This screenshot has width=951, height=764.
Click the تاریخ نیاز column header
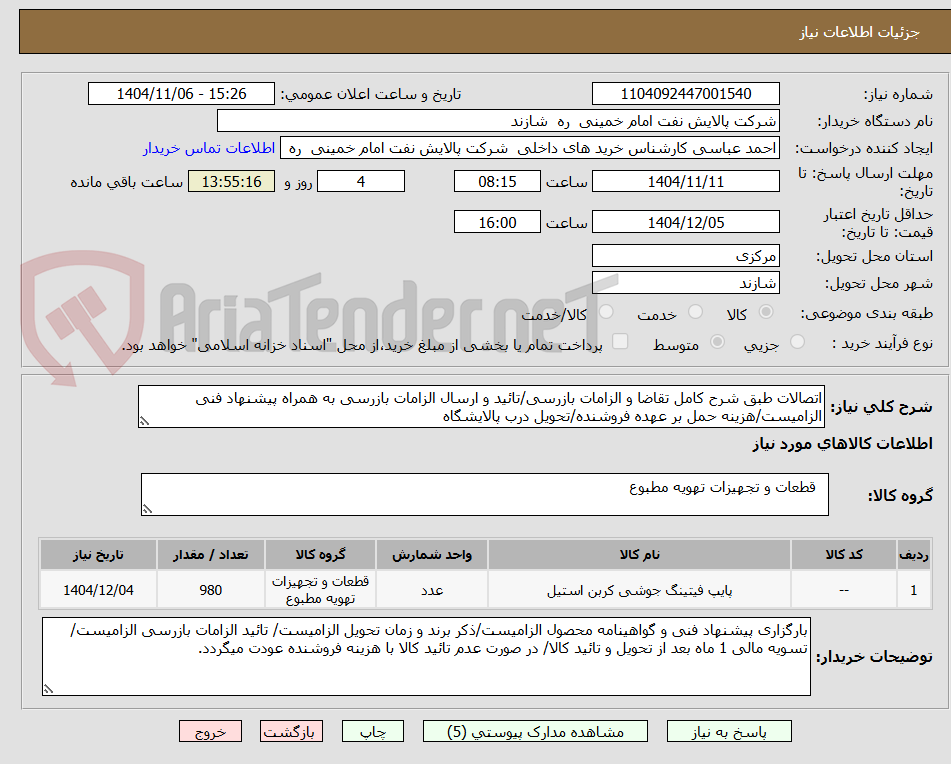[x=98, y=555]
